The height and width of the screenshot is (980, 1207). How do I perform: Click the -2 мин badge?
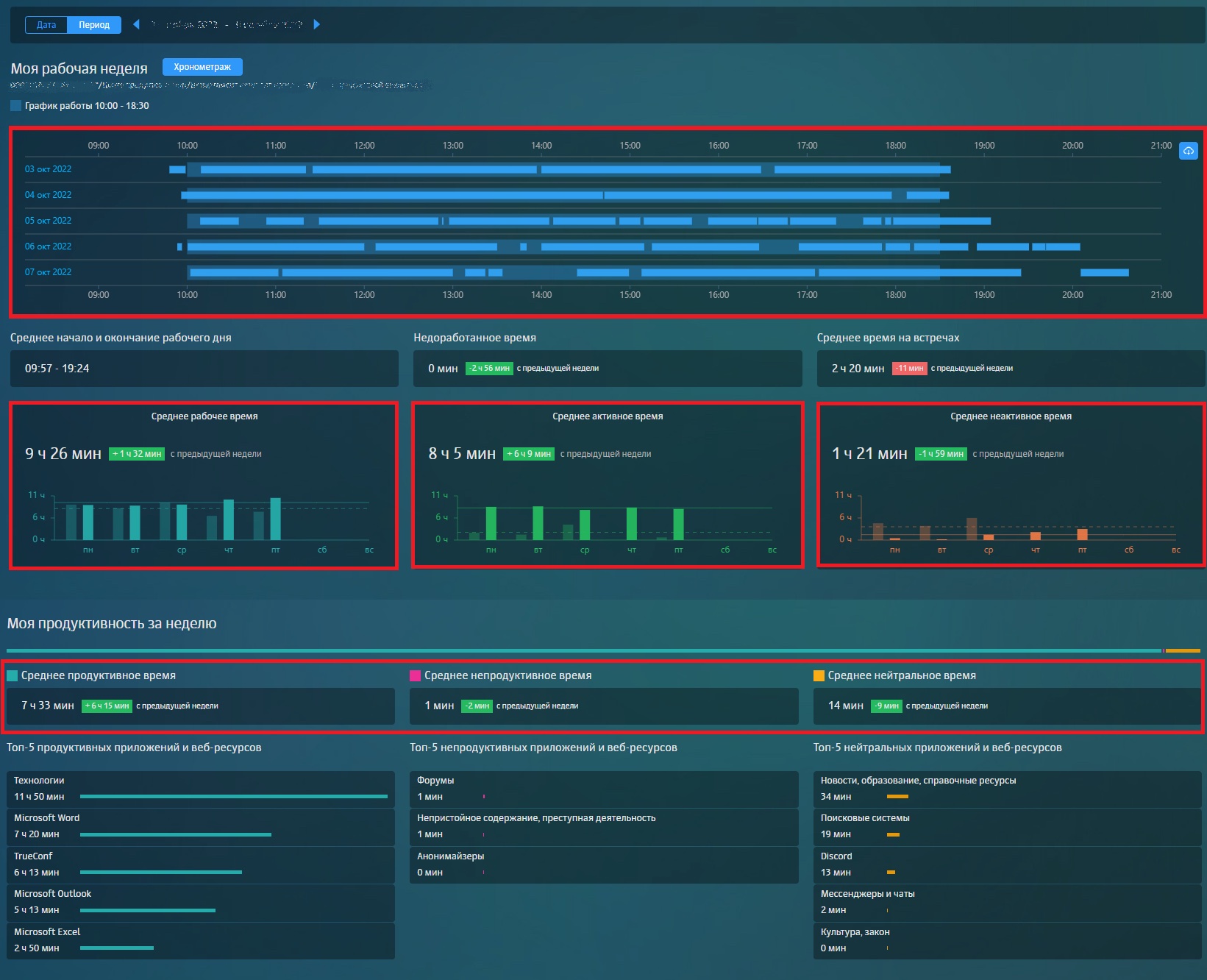(x=477, y=706)
